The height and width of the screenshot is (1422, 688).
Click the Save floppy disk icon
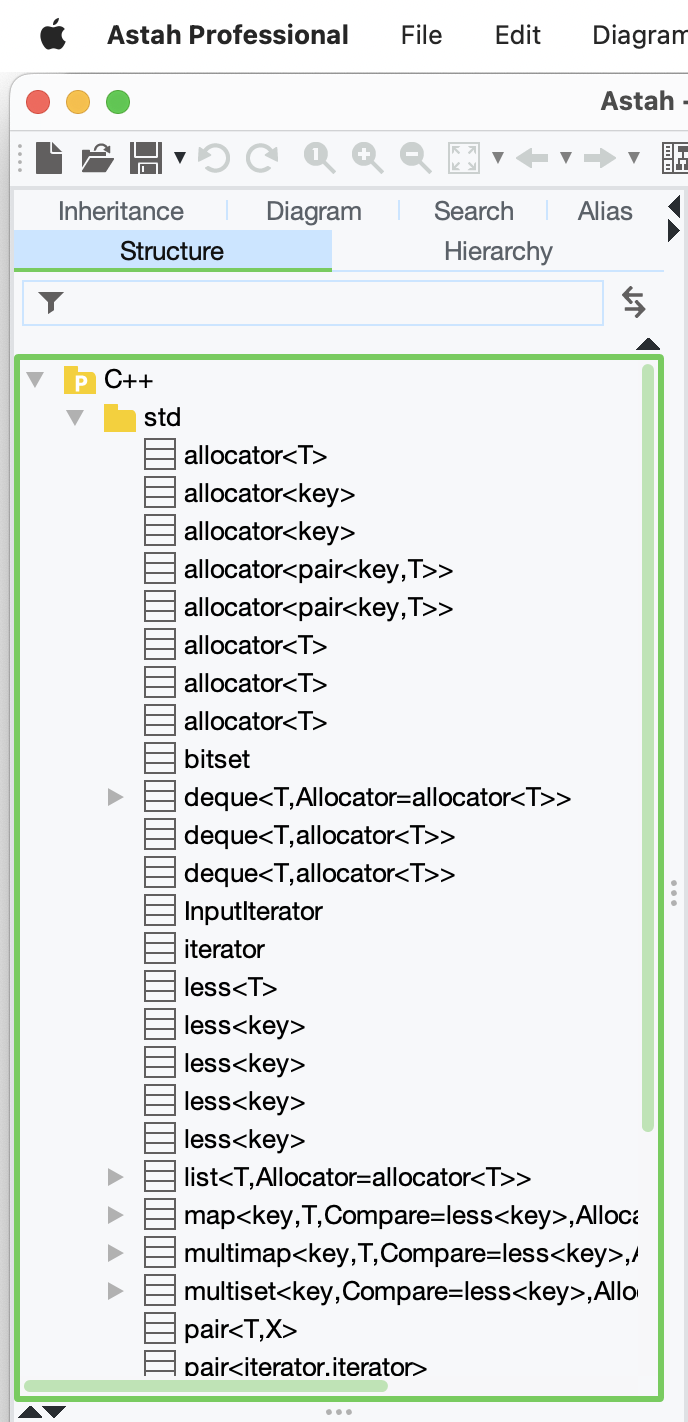pos(146,157)
